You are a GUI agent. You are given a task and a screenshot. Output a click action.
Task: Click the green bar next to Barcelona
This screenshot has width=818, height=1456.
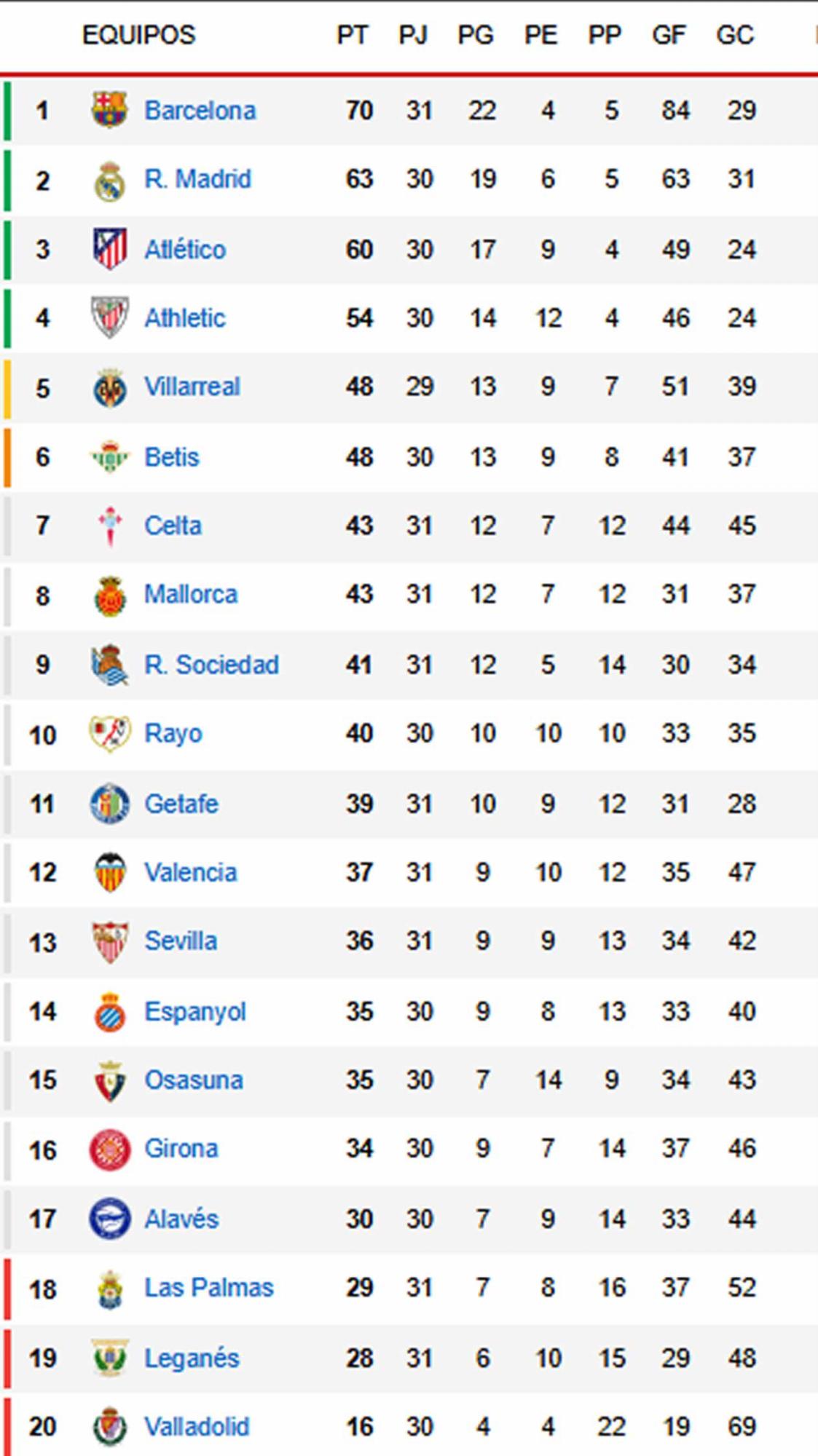pos(7,109)
